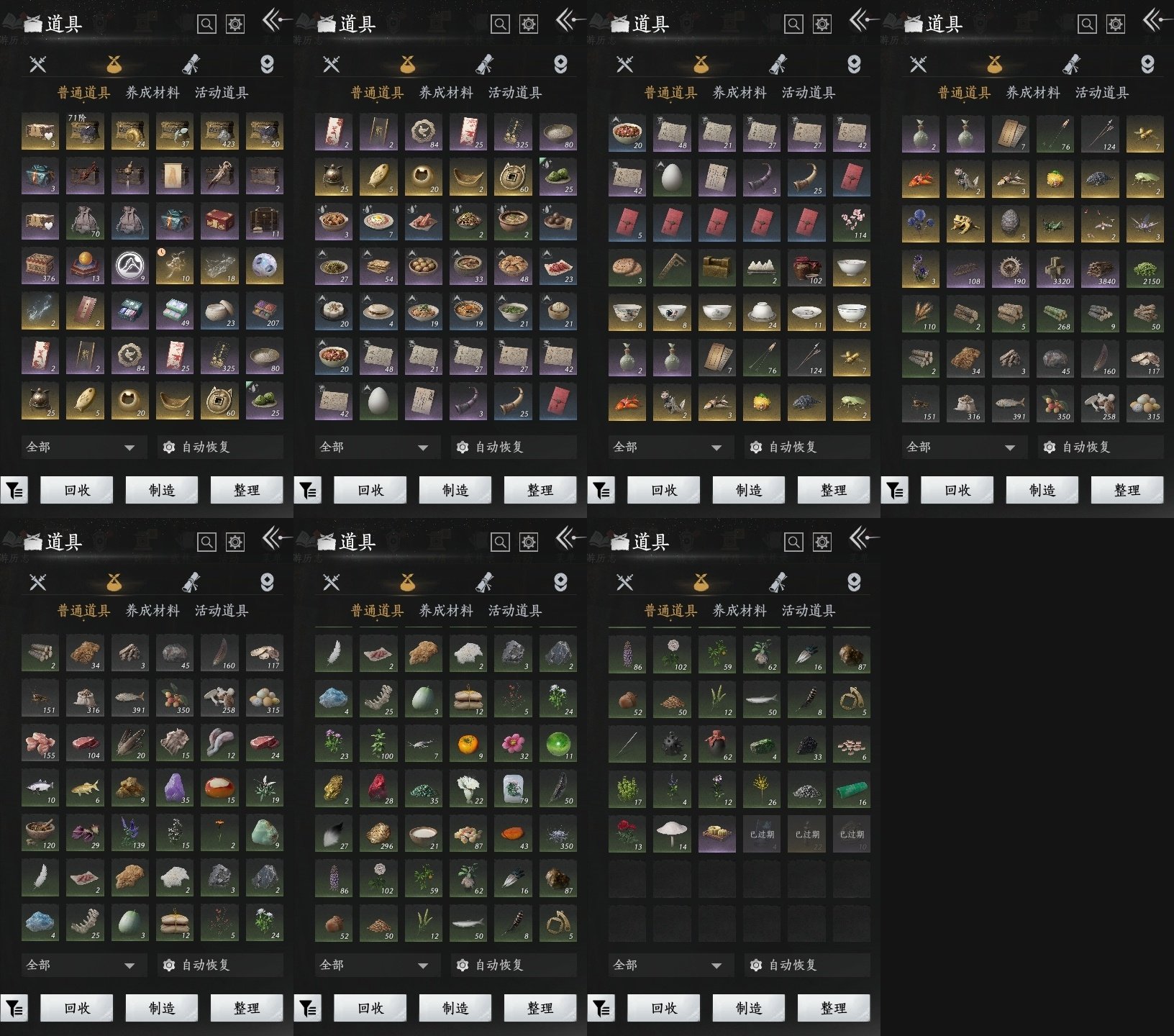Select the glowing green orb item
This screenshot has height=1036, width=1174.
coord(558,743)
